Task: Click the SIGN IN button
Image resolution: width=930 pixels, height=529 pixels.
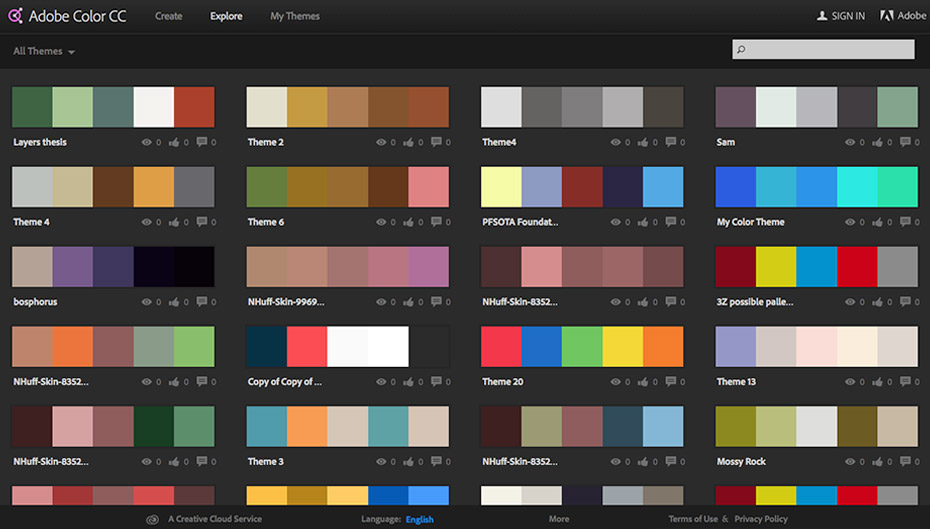Action: coord(840,16)
